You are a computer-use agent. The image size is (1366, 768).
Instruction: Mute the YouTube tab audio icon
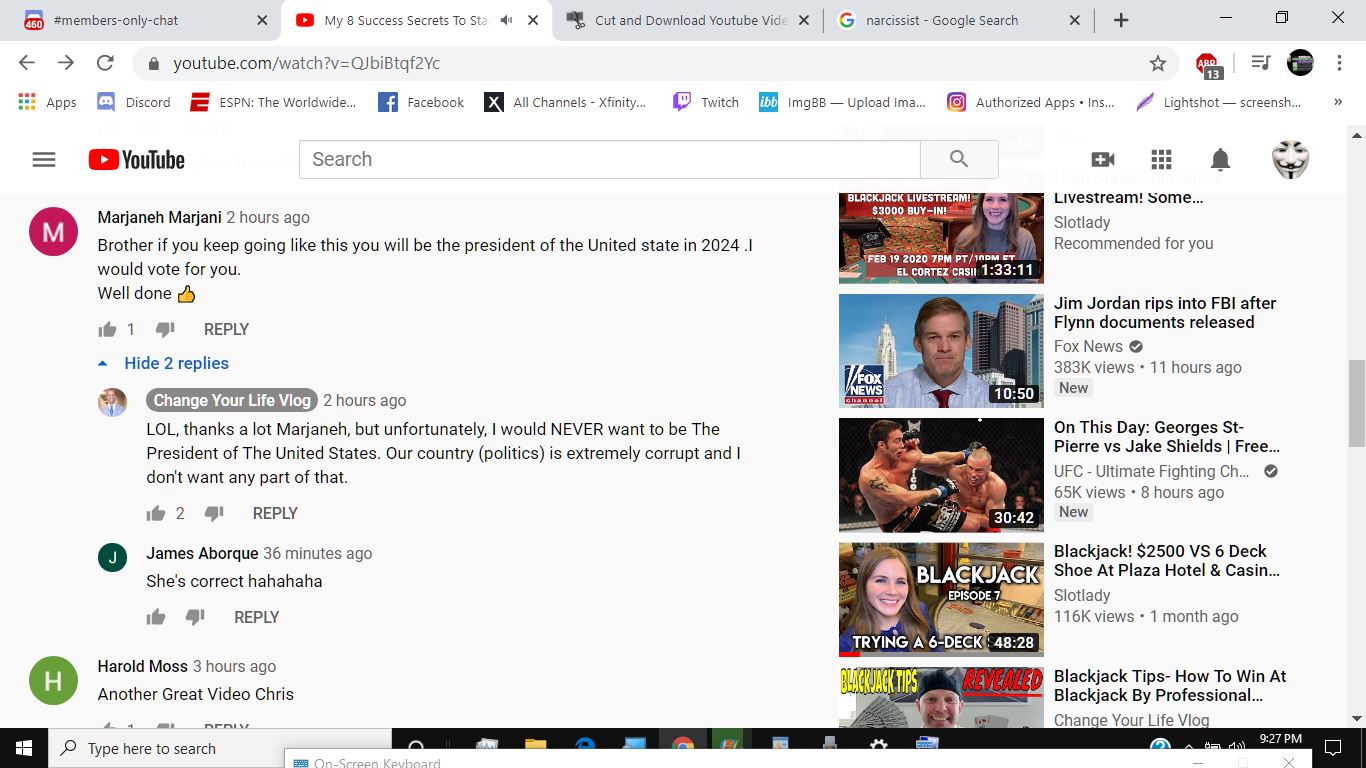pos(507,20)
